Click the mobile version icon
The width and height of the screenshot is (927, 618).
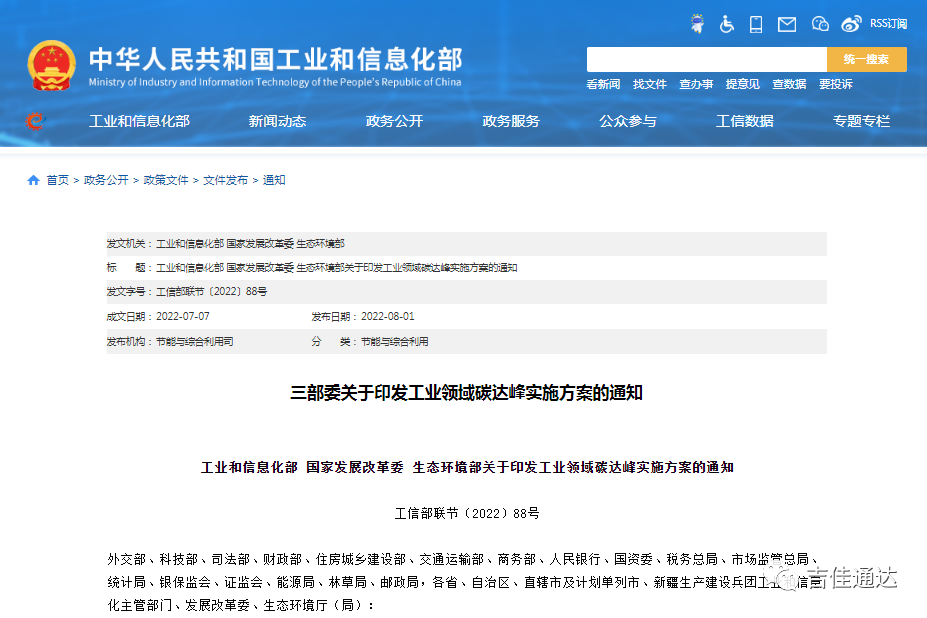point(755,23)
